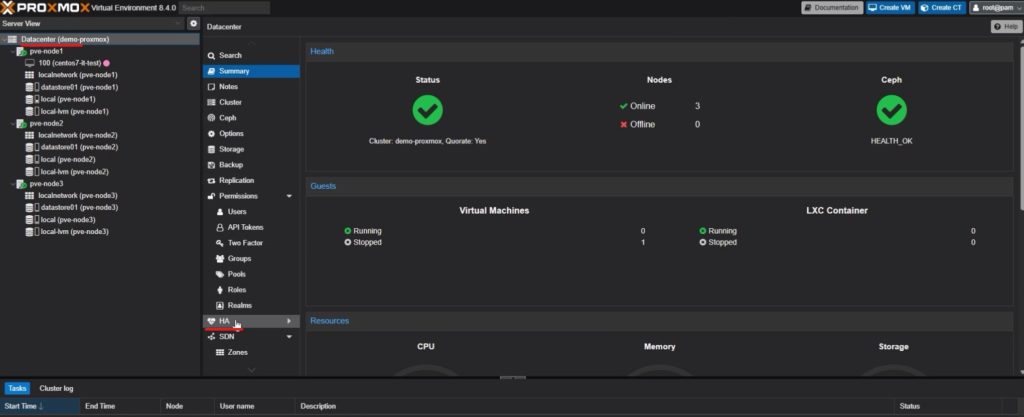Select the pve-node3 server icon
The width and height of the screenshot is (1024, 417).
pos(21,184)
